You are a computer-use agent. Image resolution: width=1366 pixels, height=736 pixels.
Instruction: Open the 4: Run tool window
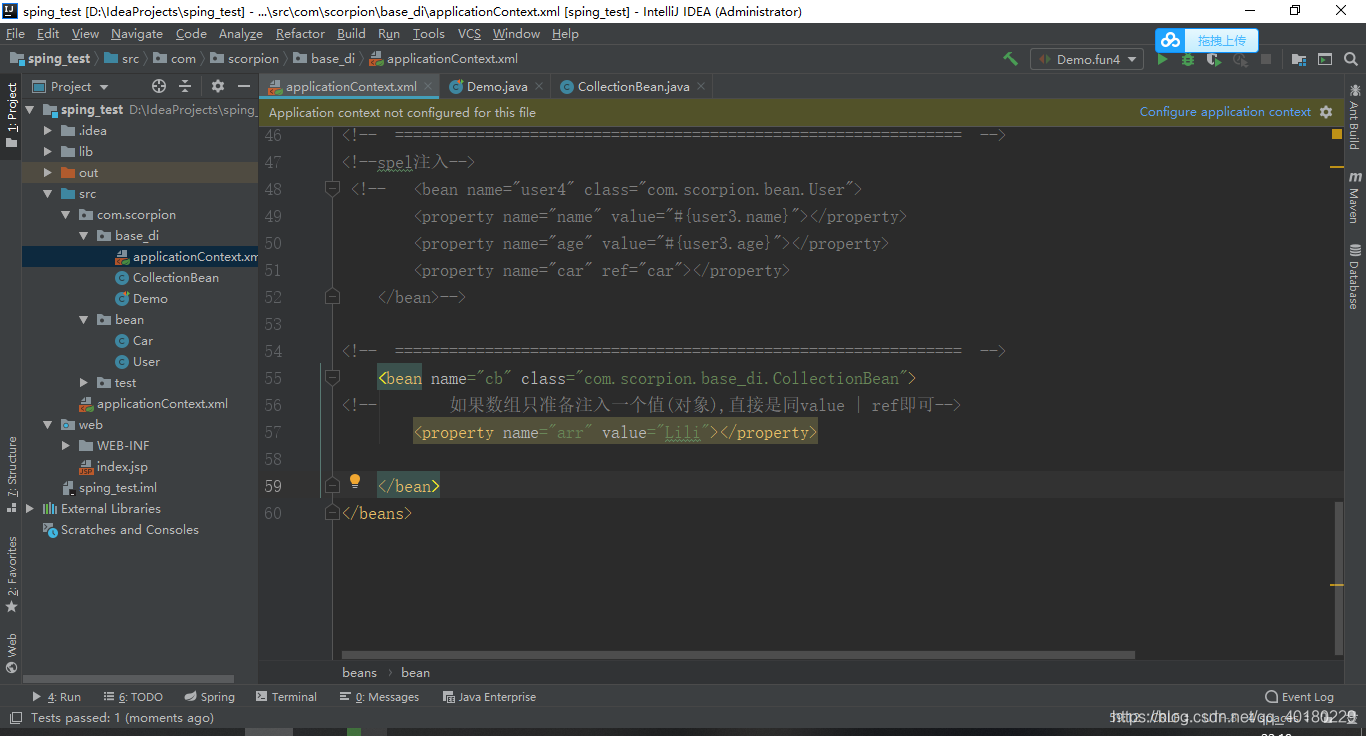[56, 697]
